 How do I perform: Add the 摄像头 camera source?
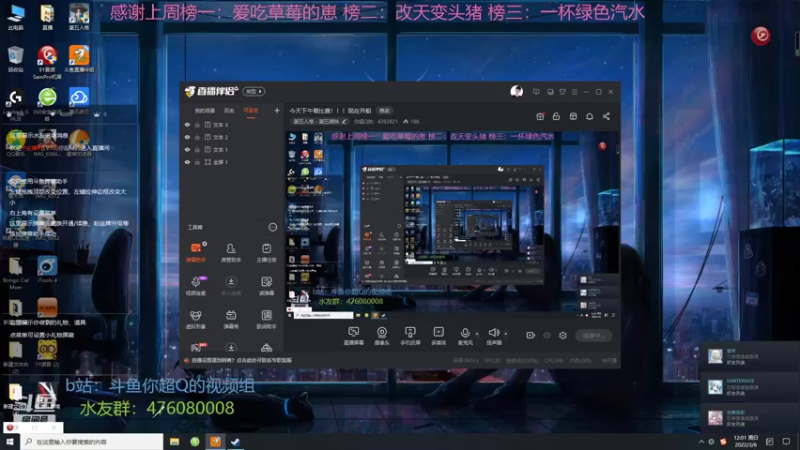point(382,336)
